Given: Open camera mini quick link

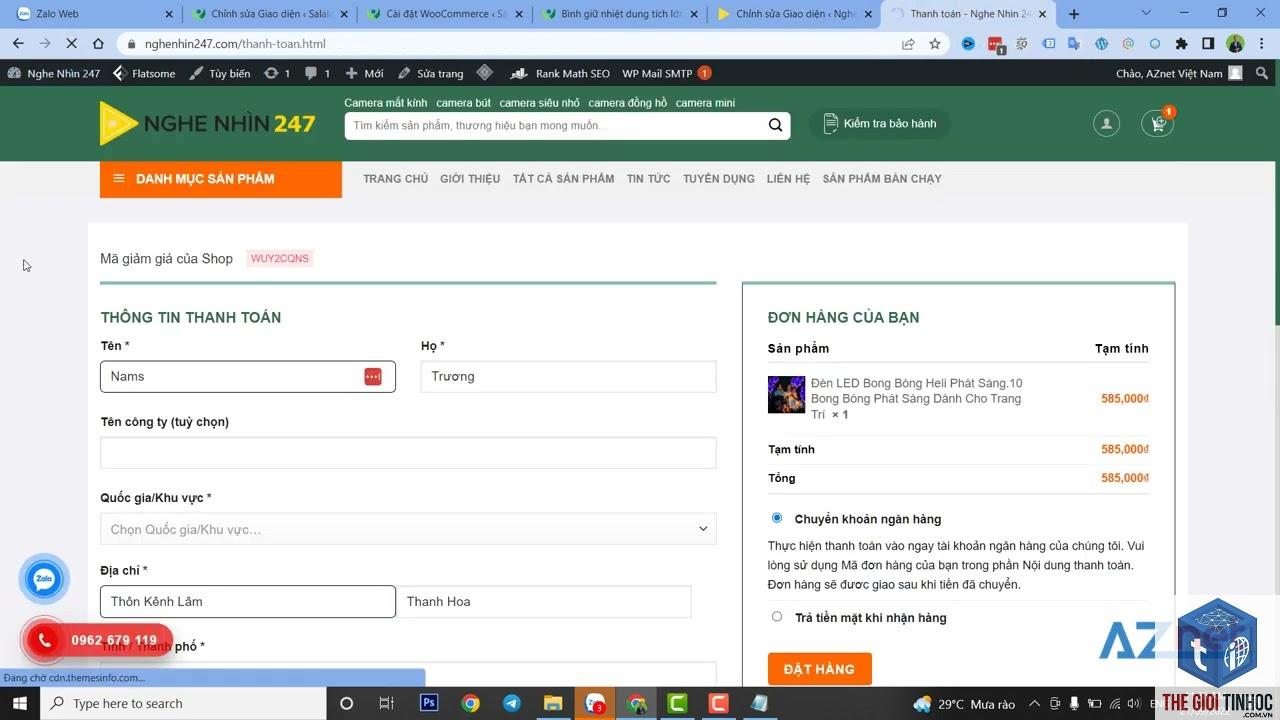Looking at the screenshot, I should [705, 103].
